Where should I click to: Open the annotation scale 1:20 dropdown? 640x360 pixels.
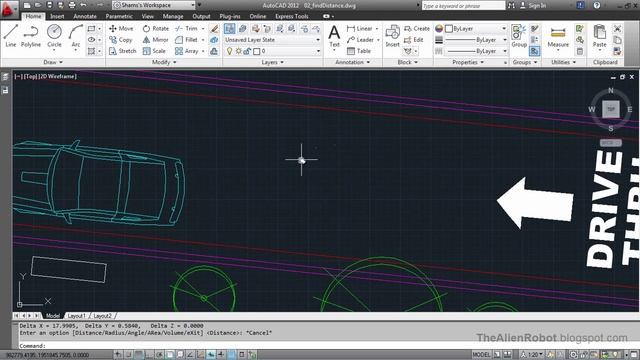click(x=533, y=354)
